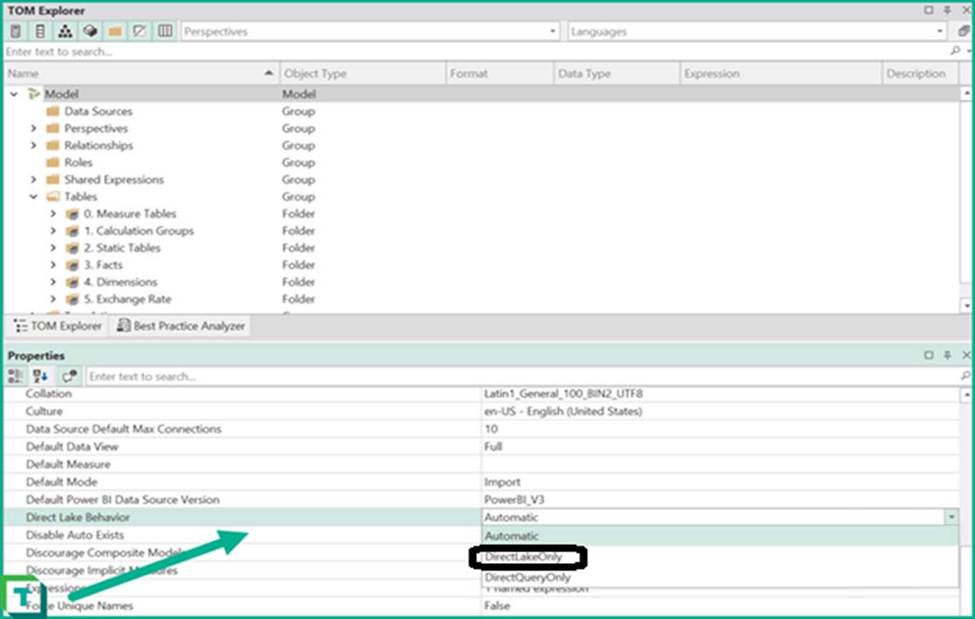This screenshot has height=619, width=975.
Task: Select the Force Unique Names property row
Action: (x=482, y=605)
